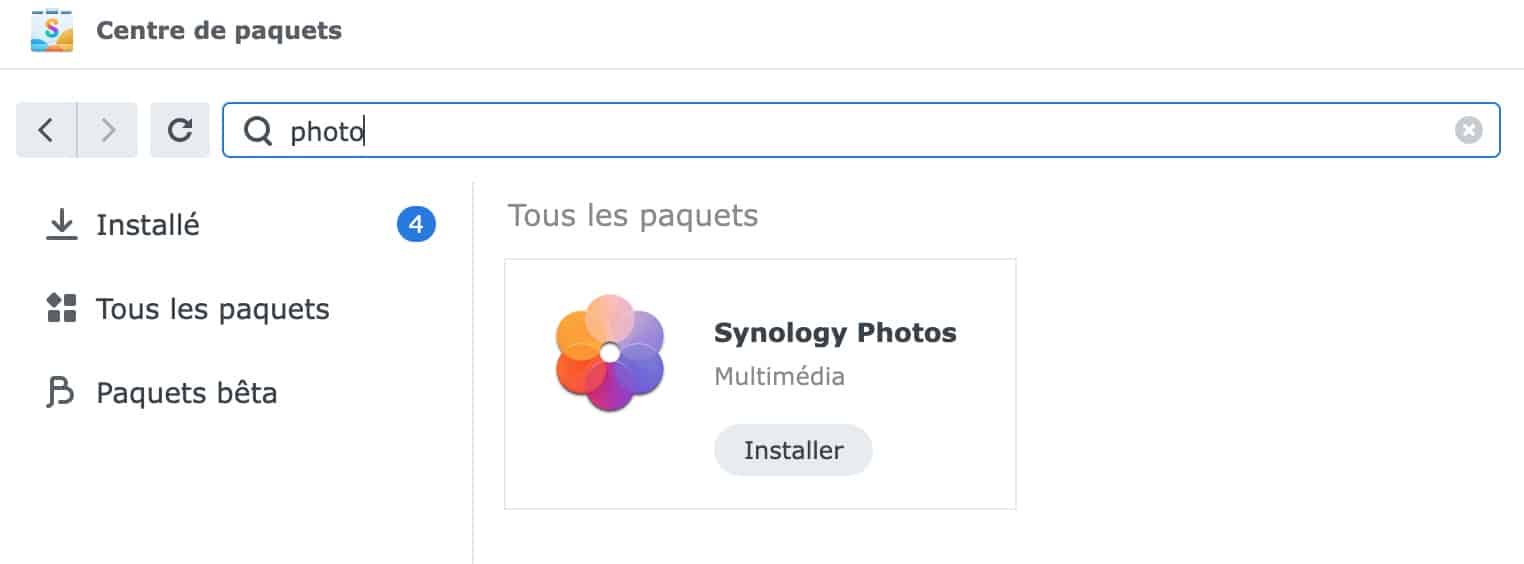1524x564 pixels.
Task: Click the Tous les paquets grid icon
Action: pyautogui.click(x=62, y=309)
